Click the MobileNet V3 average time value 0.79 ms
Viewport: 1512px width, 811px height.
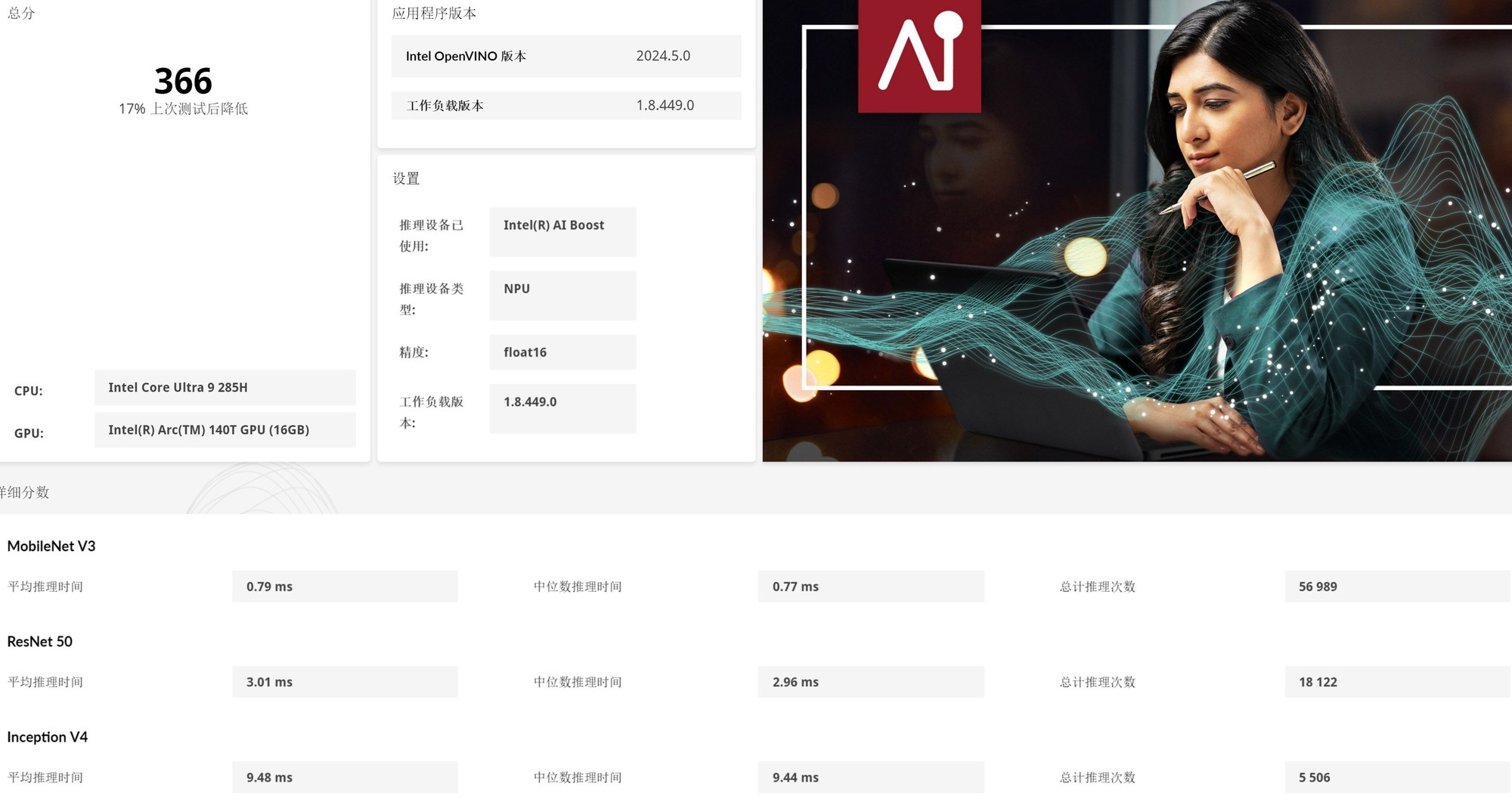tap(344, 586)
